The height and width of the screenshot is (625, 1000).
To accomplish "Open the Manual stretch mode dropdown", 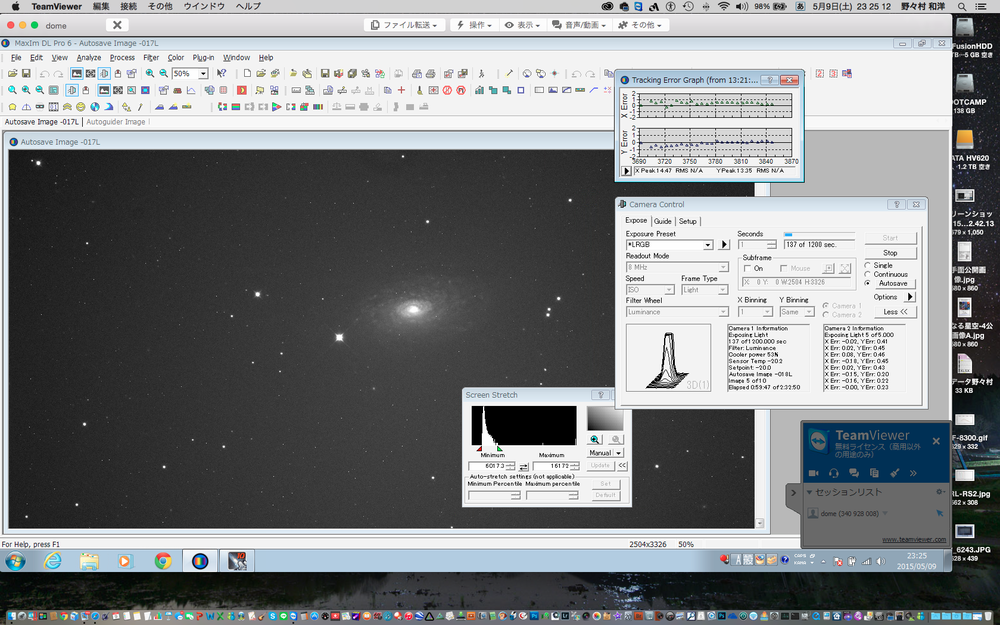I will [x=619, y=453].
